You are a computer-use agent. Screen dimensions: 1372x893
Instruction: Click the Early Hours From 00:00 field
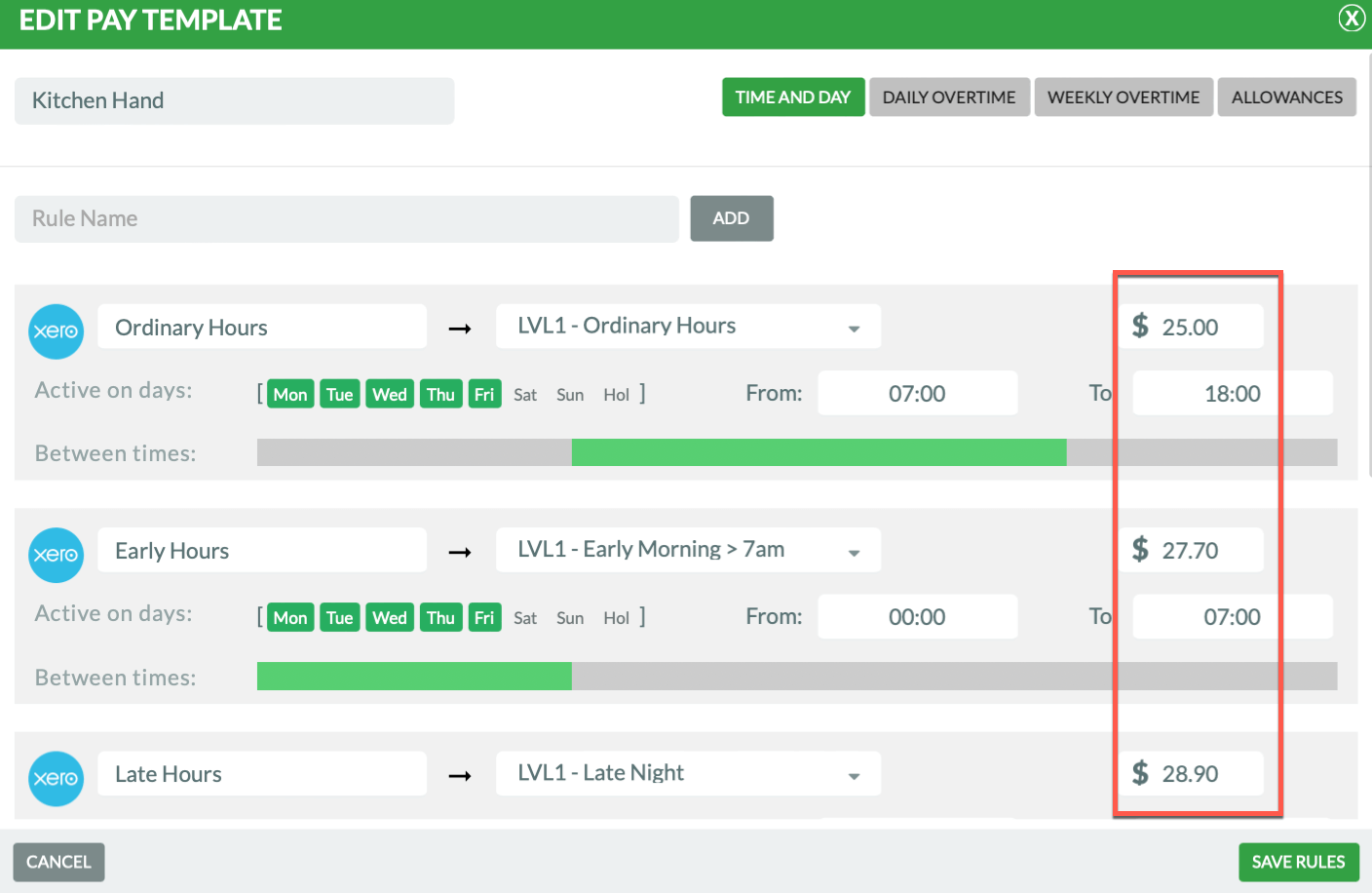tap(918, 616)
